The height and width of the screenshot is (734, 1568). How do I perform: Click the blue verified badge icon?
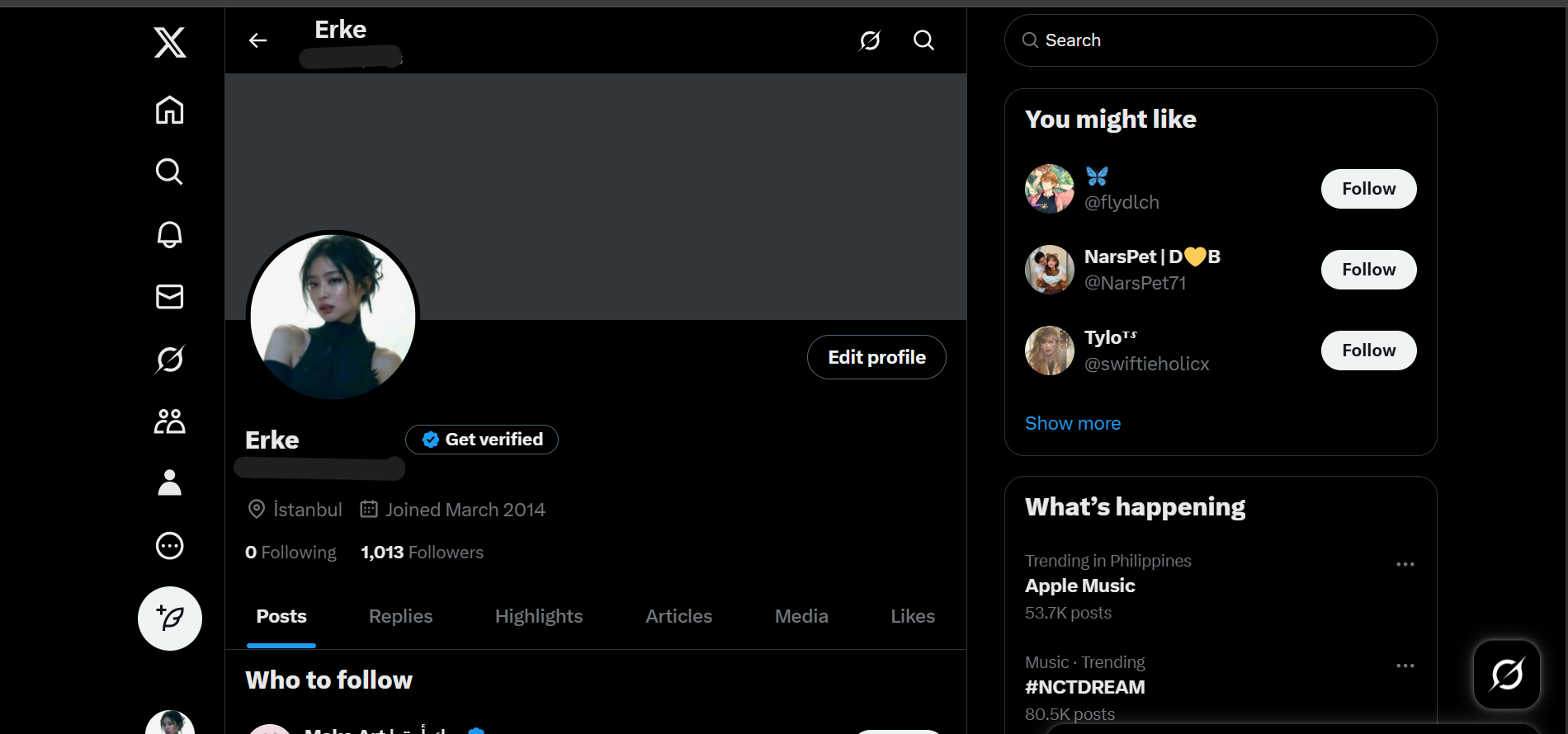coord(431,440)
